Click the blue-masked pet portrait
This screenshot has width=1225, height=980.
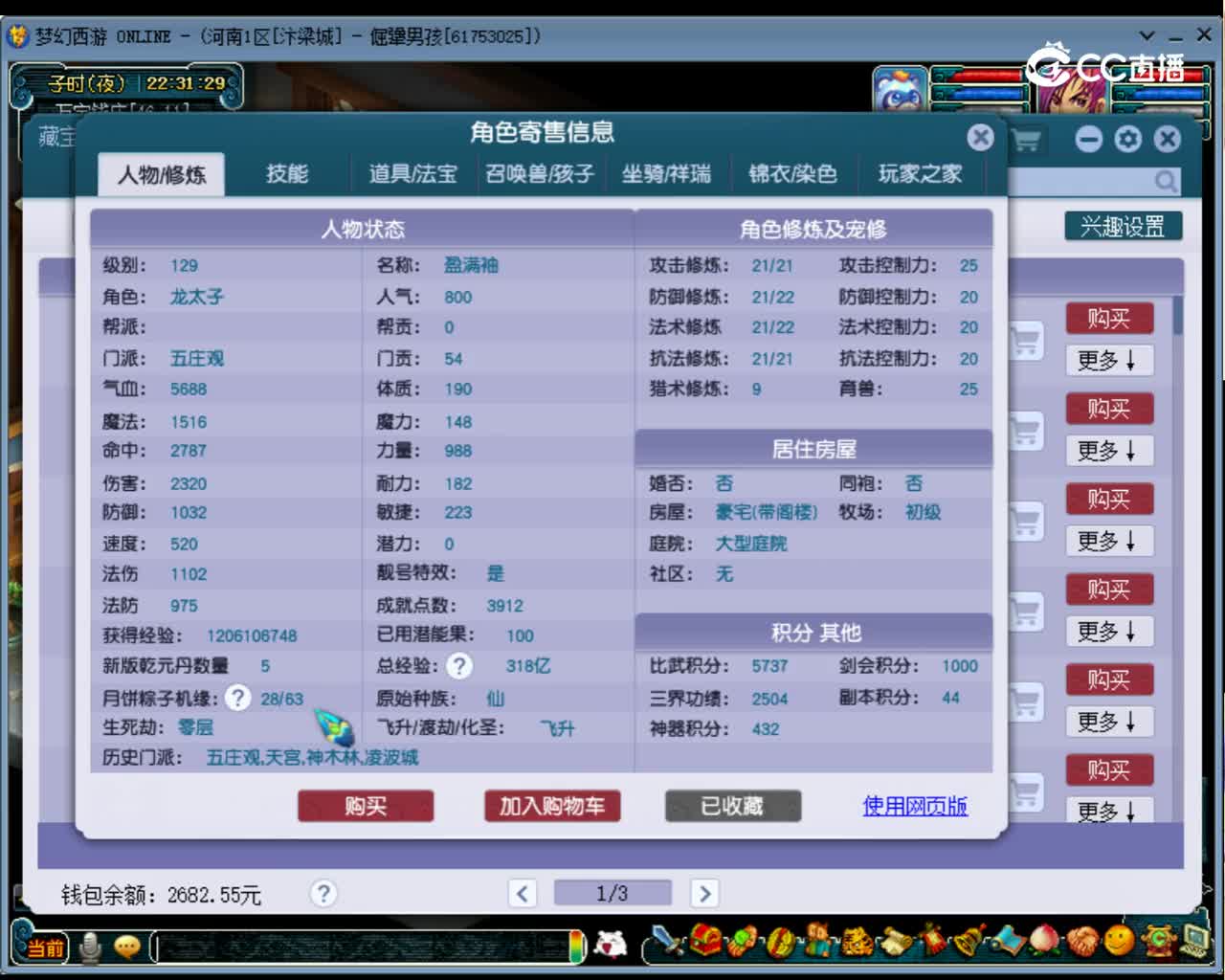[900, 91]
